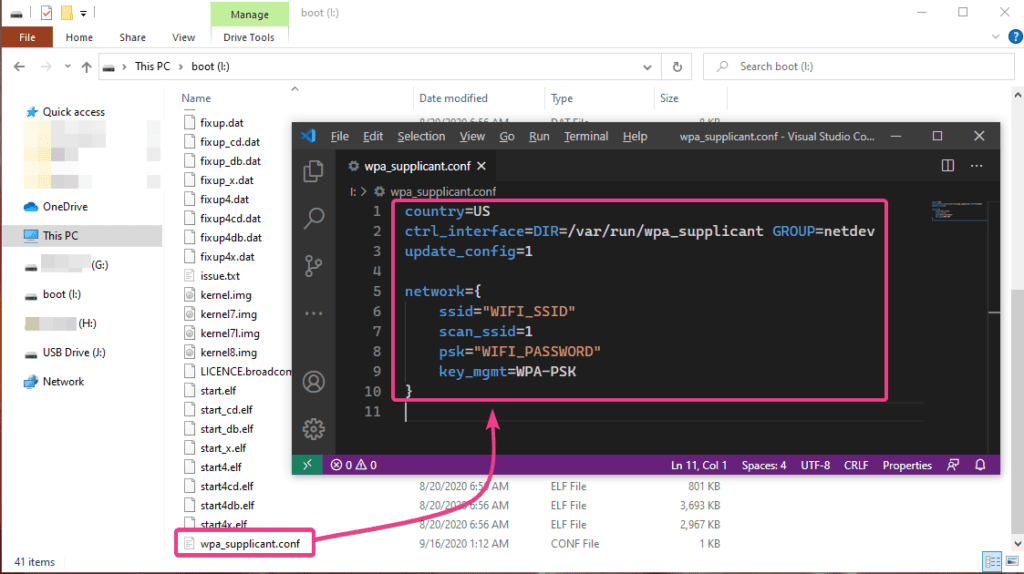The width and height of the screenshot is (1024, 574).
Task: Open the Manage gear icon in VS Code
Action: pos(314,429)
